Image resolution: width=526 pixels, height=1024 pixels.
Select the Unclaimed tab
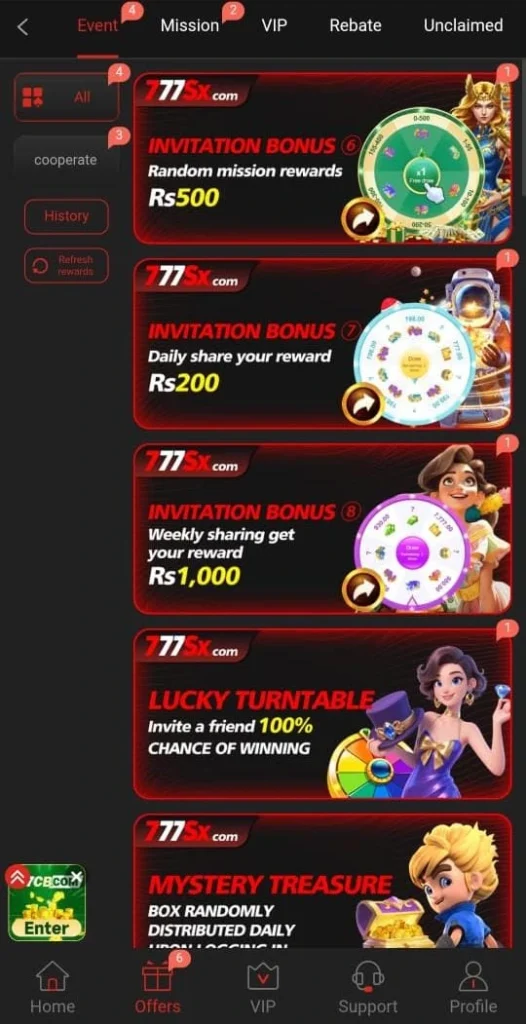[463, 25]
